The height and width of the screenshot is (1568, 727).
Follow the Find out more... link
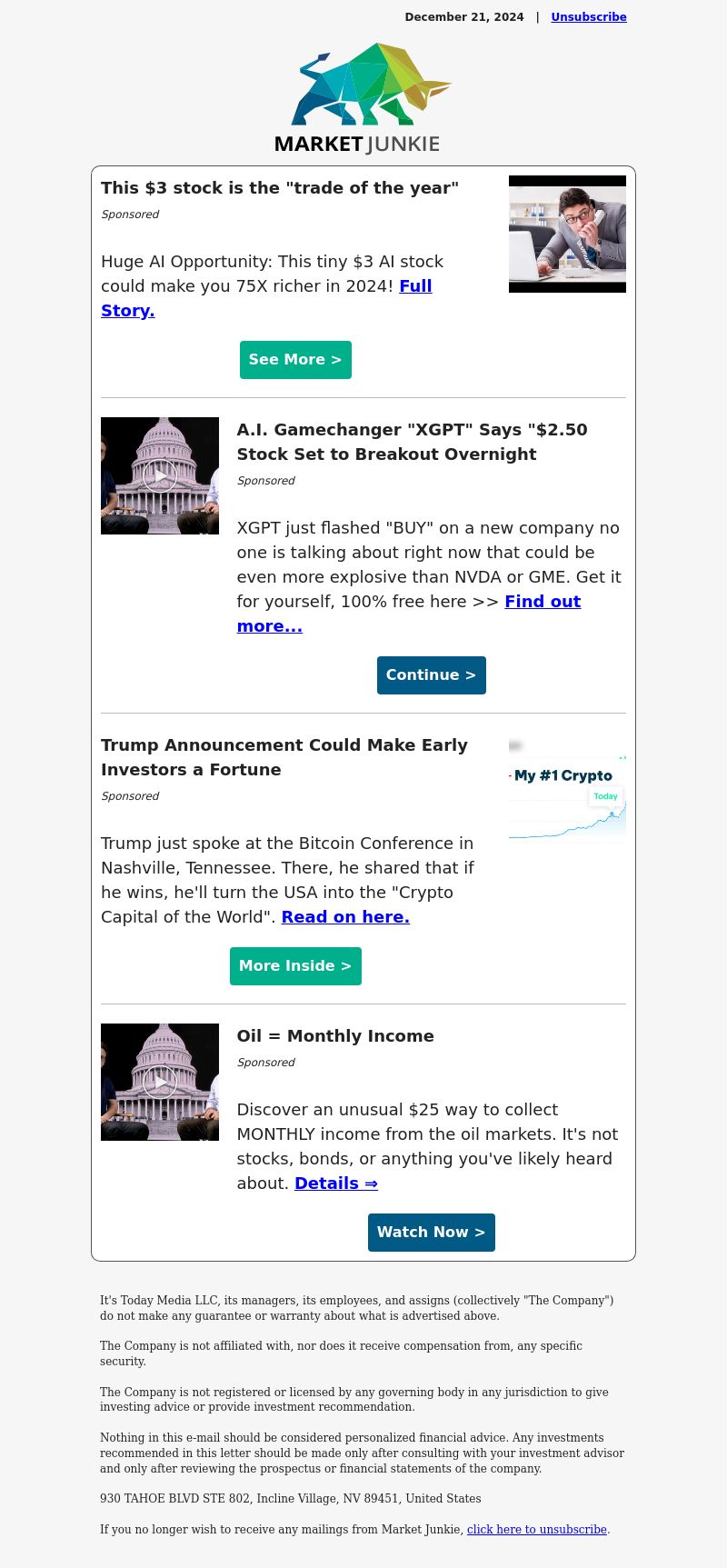click(x=409, y=614)
